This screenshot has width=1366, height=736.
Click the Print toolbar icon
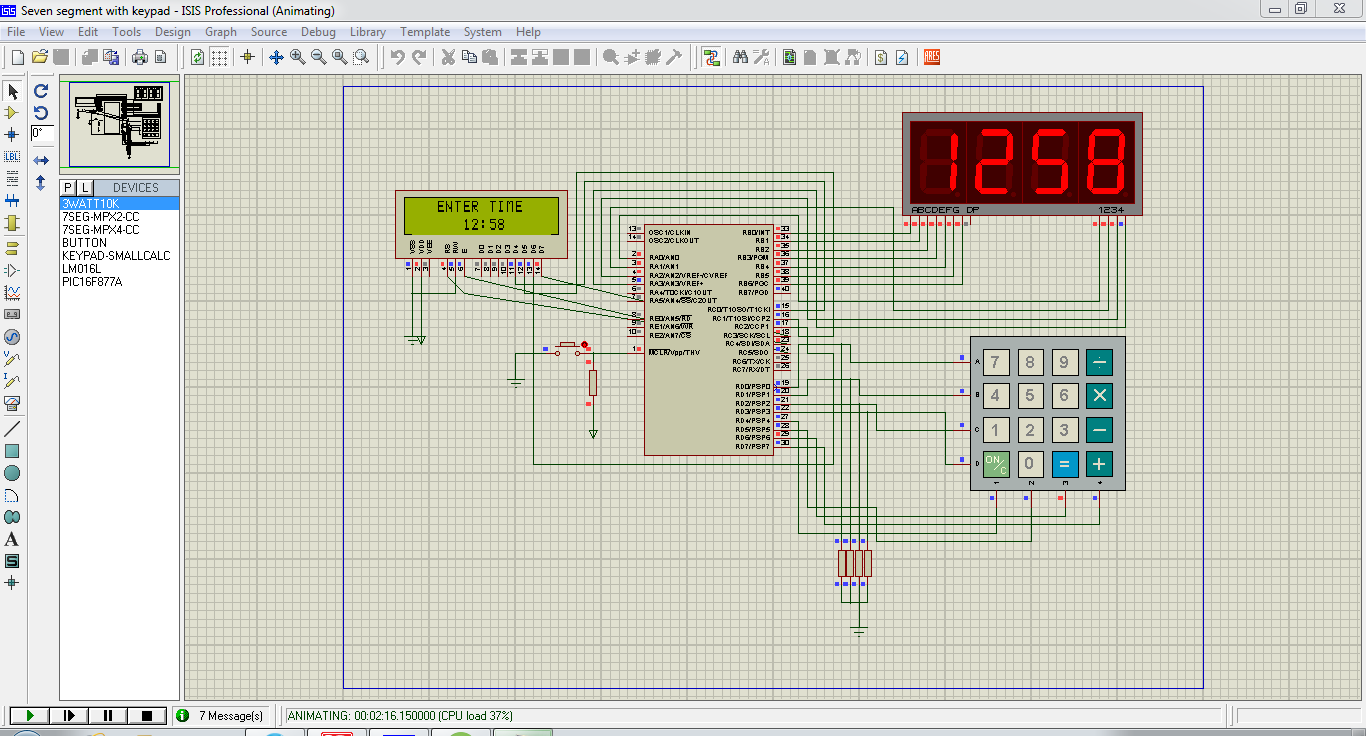[x=140, y=57]
